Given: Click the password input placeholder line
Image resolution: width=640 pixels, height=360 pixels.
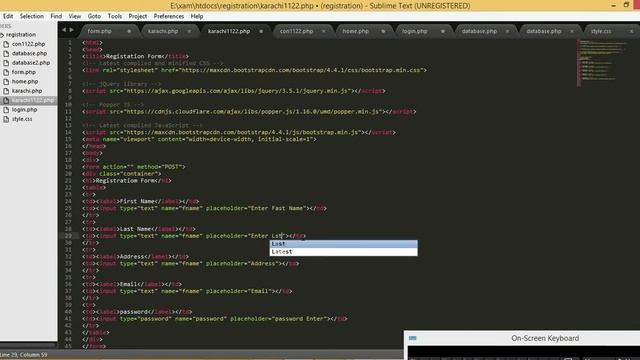Looking at the screenshot, I should pyautogui.click(x=215, y=319).
